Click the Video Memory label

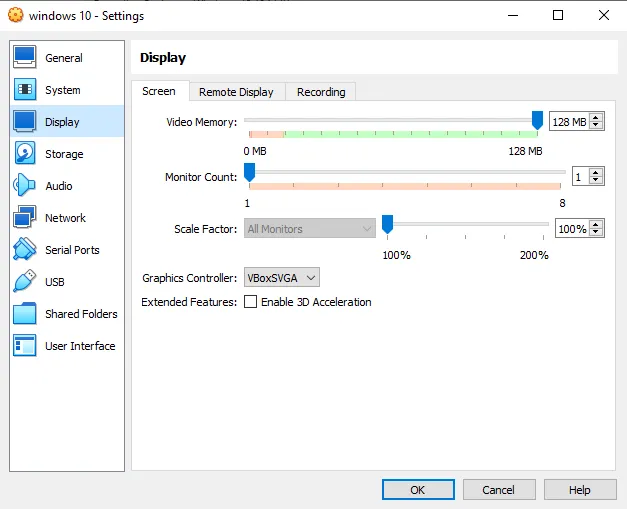(x=202, y=122)
